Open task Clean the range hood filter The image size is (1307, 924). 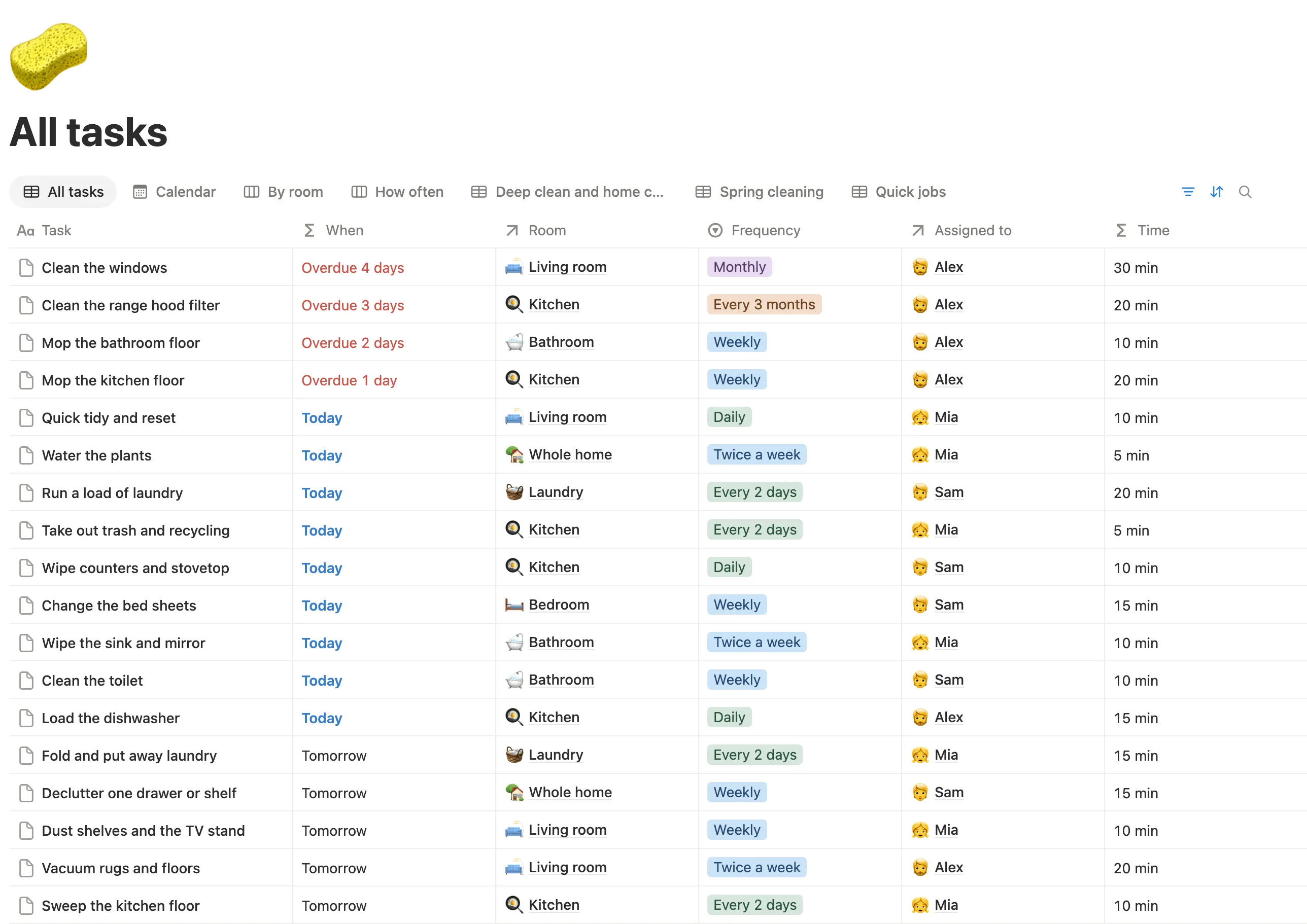(130, 305)
